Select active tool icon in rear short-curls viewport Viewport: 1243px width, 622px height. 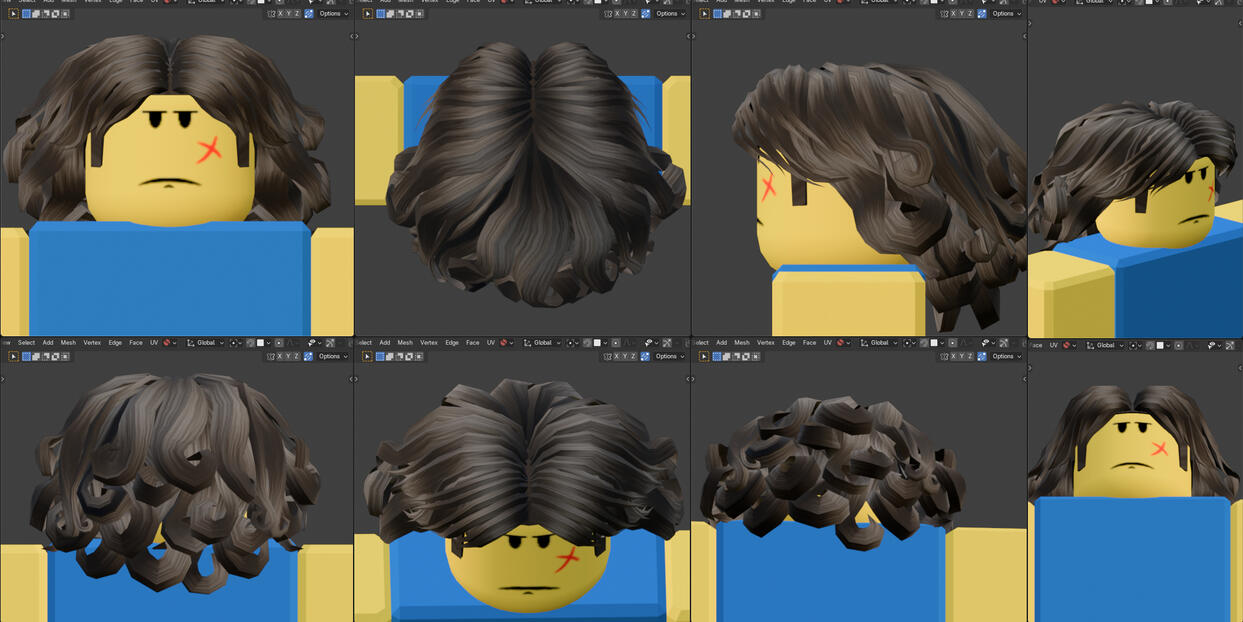pyautogui.click(x=704, y=356)
